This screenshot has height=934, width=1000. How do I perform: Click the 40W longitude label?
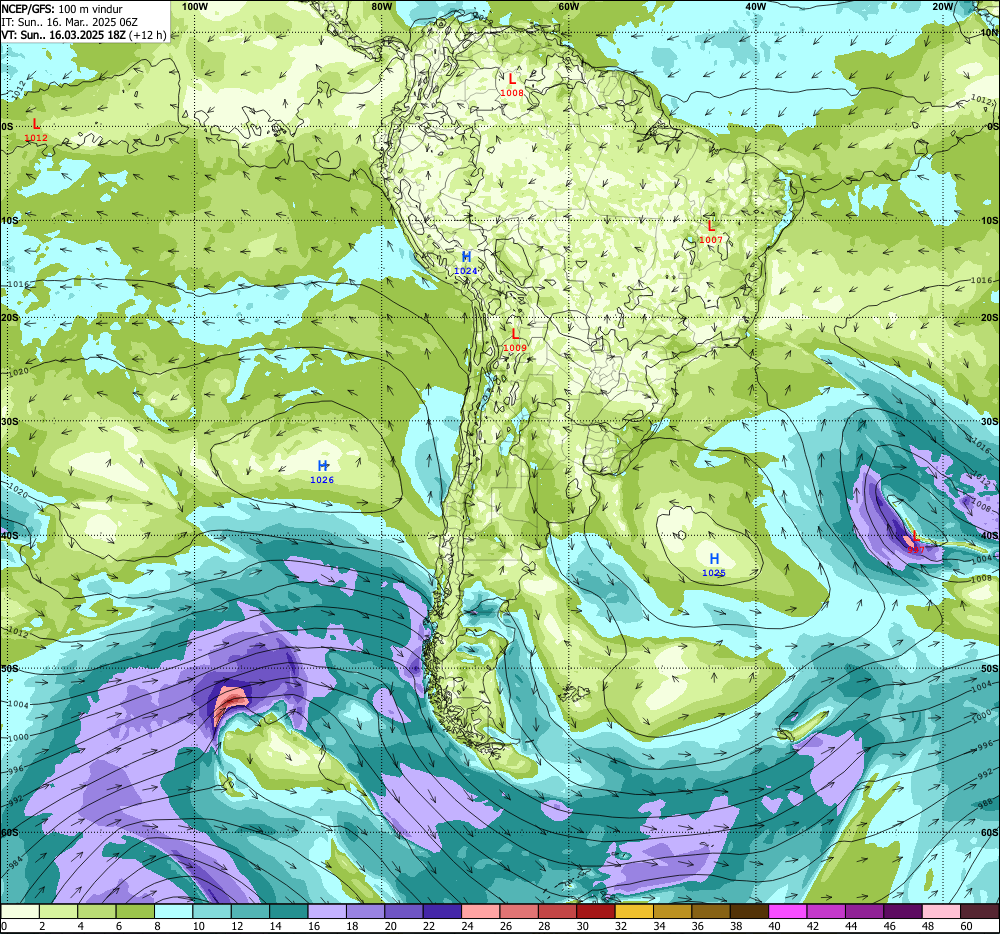pyautogui.click(x=756, y=6)
